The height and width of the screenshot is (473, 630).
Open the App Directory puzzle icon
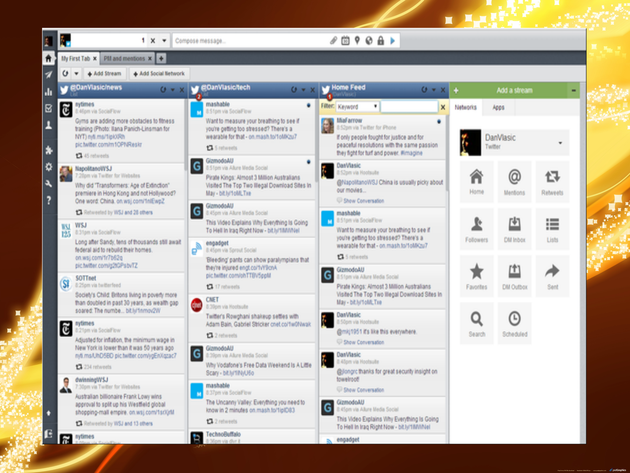[49, 150]
